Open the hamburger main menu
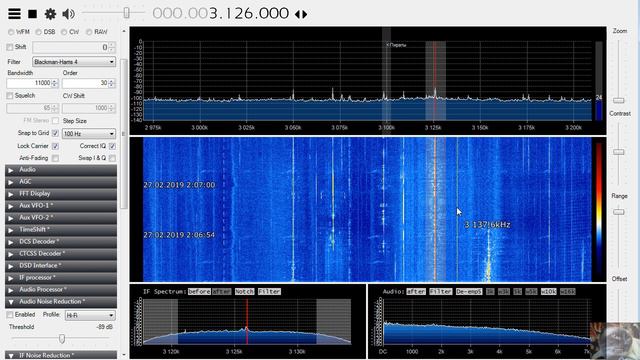Viewport: 640px width, 360px height. 14,14
